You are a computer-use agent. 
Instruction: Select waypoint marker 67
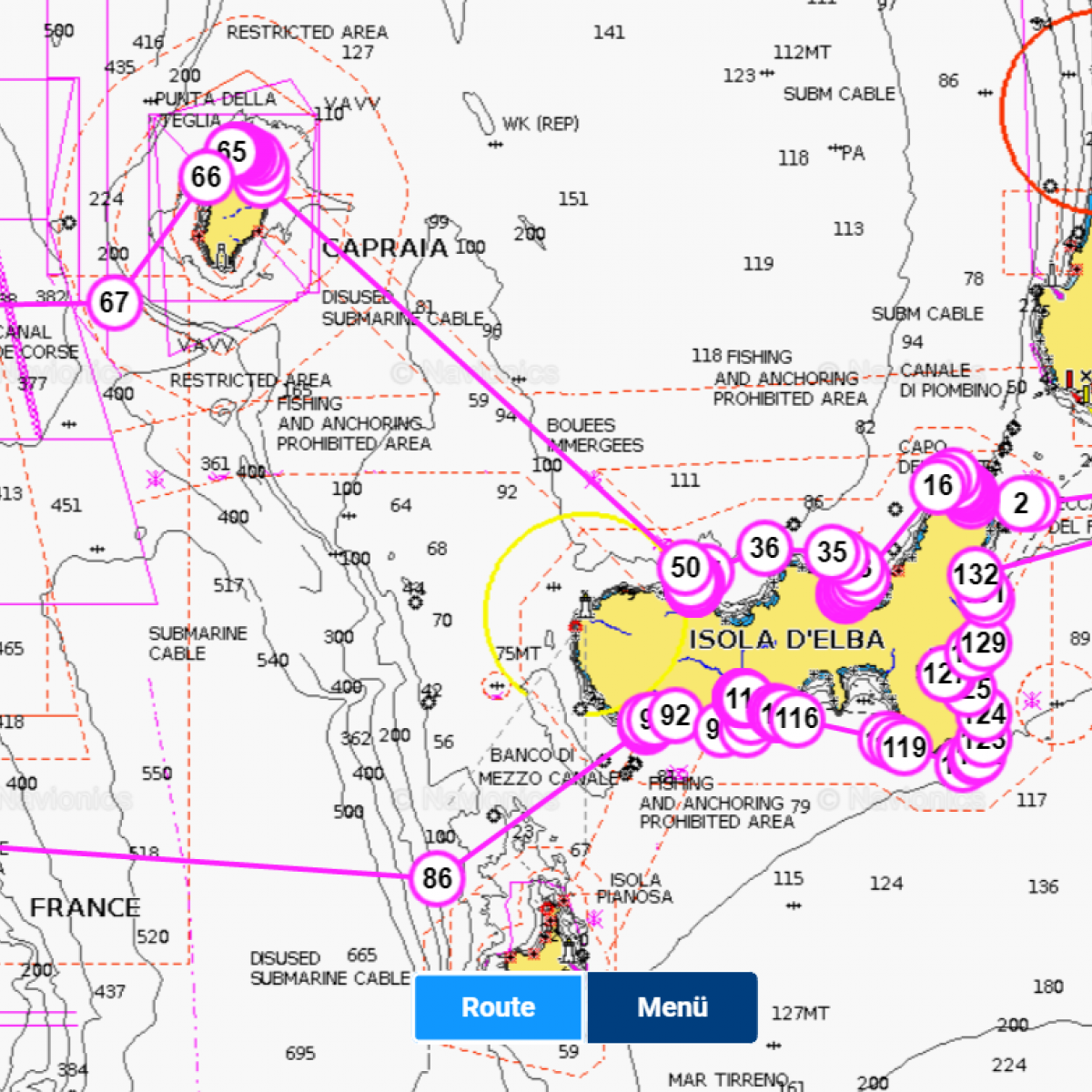click(114, 302)
